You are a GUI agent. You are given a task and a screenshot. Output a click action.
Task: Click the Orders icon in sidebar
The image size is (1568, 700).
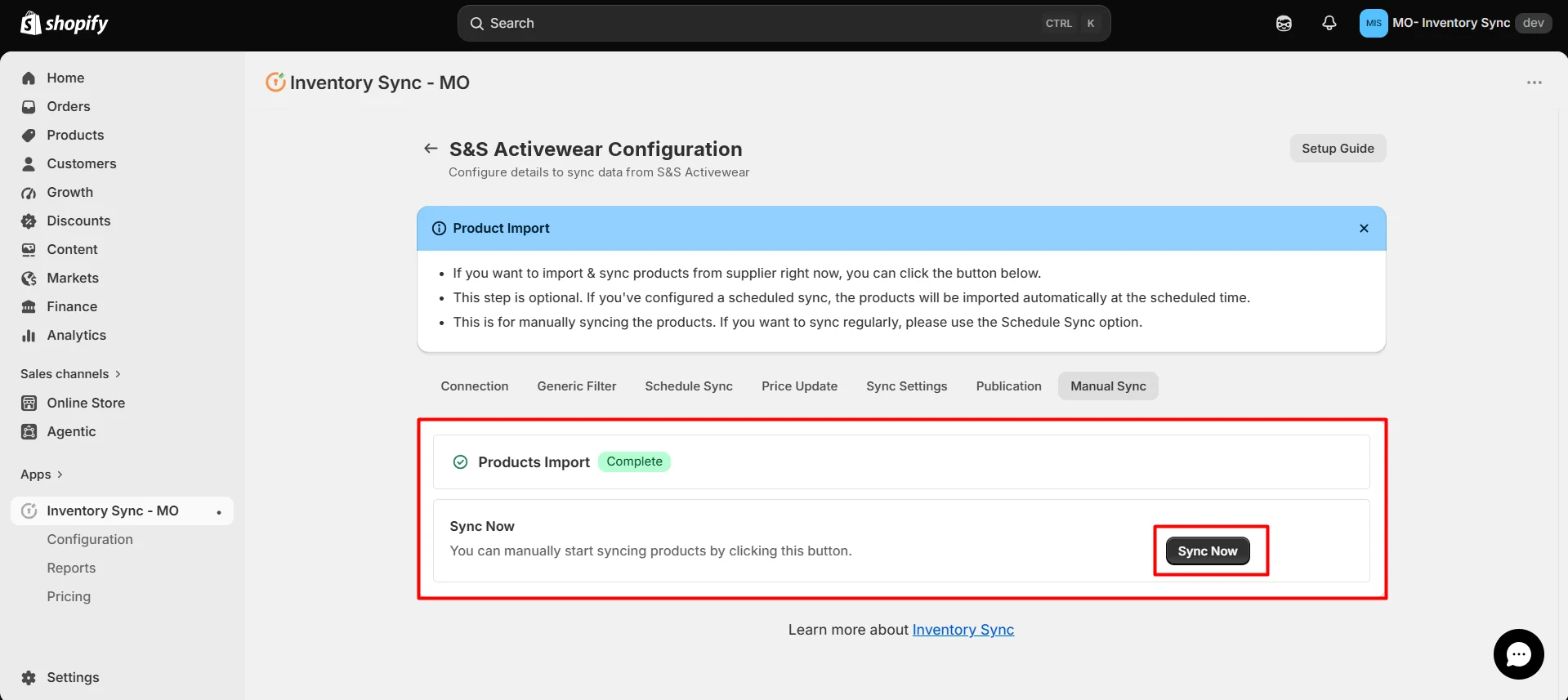(29, 106)
